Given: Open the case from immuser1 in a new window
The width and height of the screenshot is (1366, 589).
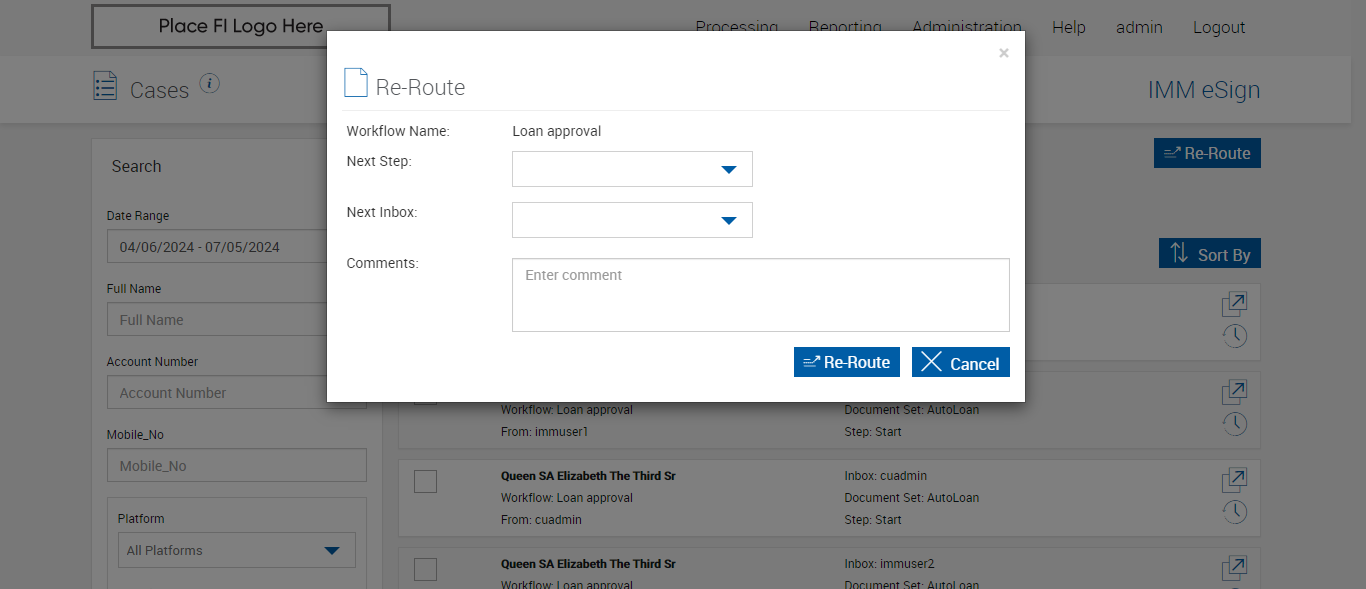Looking at the screenshot, I should click(1234, 391).
